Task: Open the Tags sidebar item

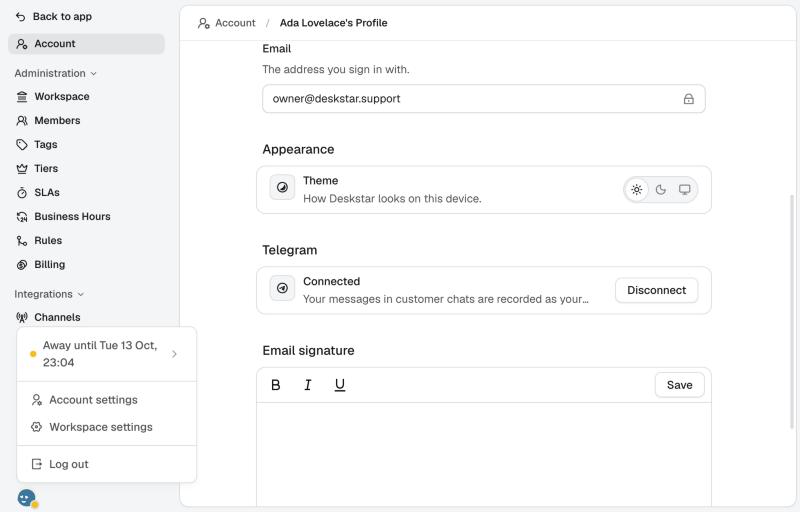Action: [86, 144]
